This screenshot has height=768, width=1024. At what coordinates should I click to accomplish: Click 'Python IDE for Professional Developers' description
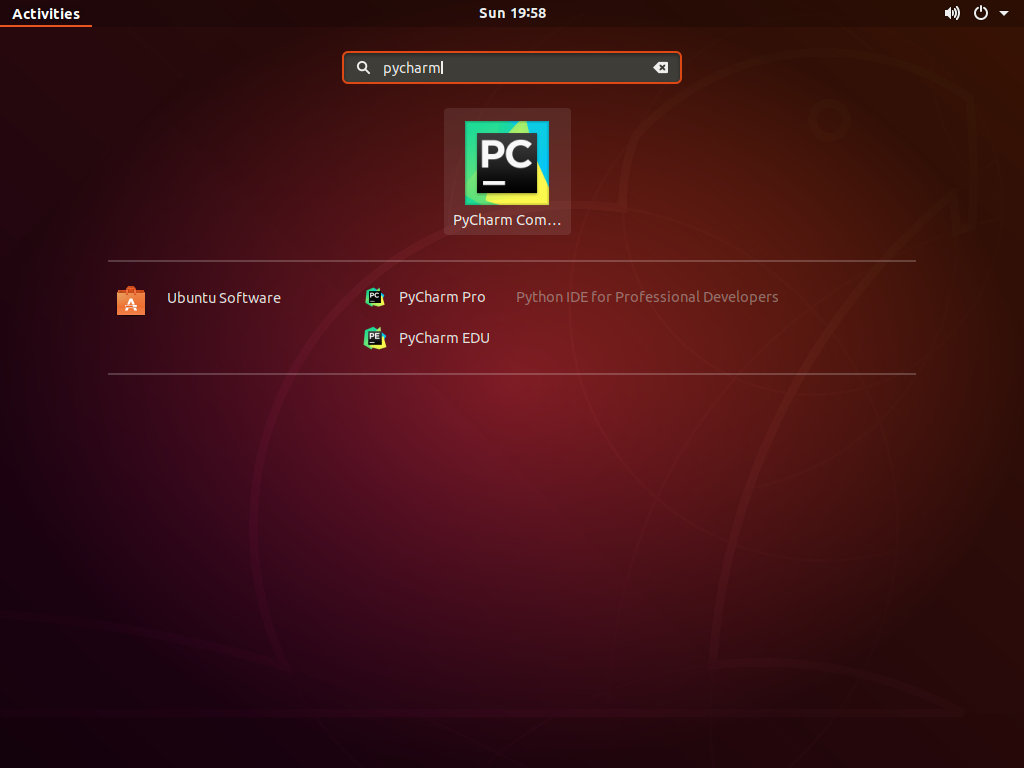(647, 297)
